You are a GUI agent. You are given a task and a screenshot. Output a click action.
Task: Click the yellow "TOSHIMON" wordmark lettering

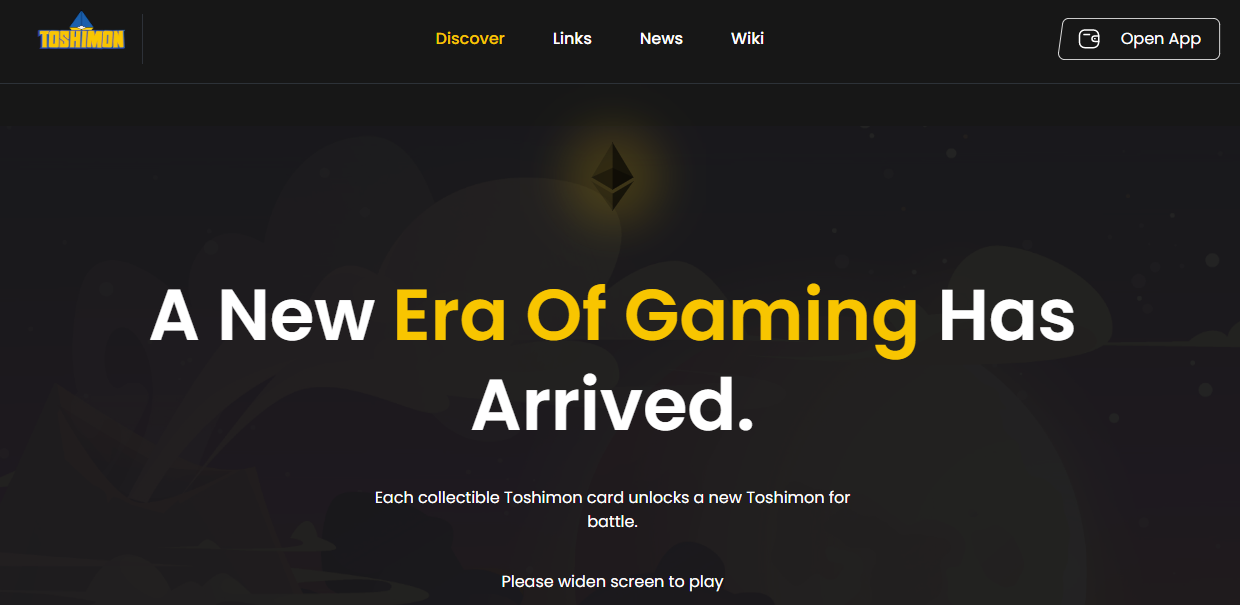tap(81, 40)
